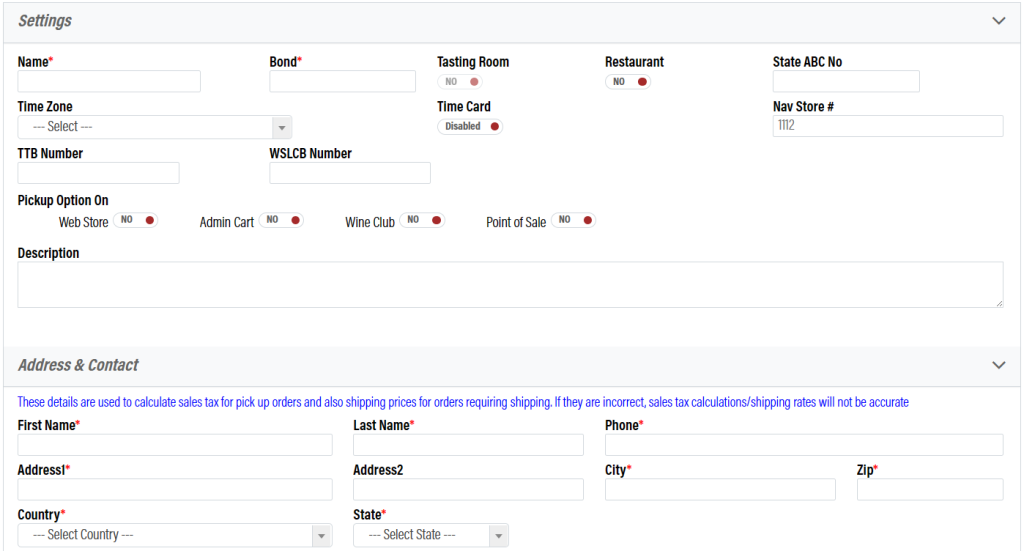Screen dimensions: 1024x551
Task: Enable Web Store pickup option
Action: click(136, 220)
